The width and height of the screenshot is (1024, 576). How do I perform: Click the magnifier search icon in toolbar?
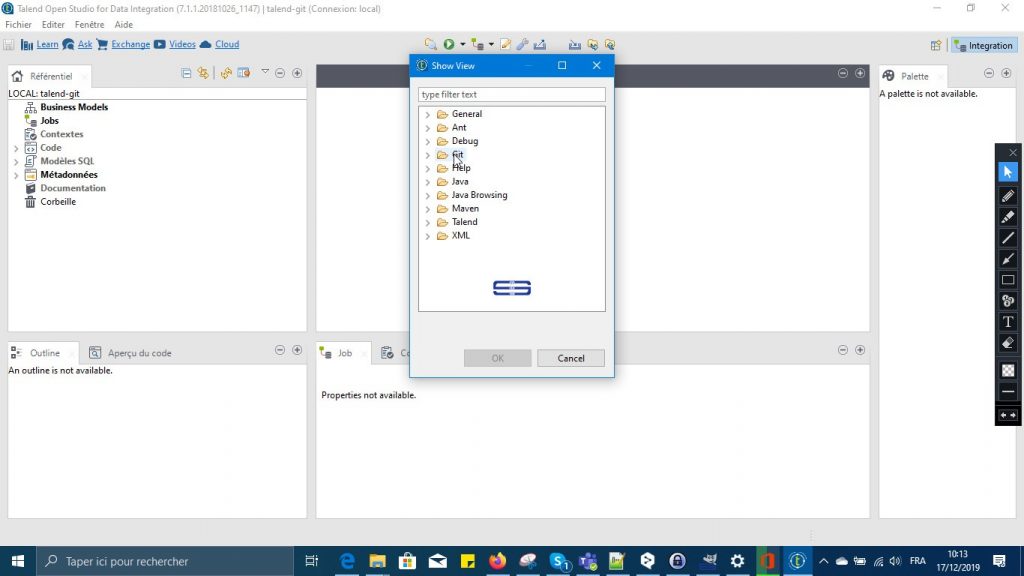coord(430,44)
